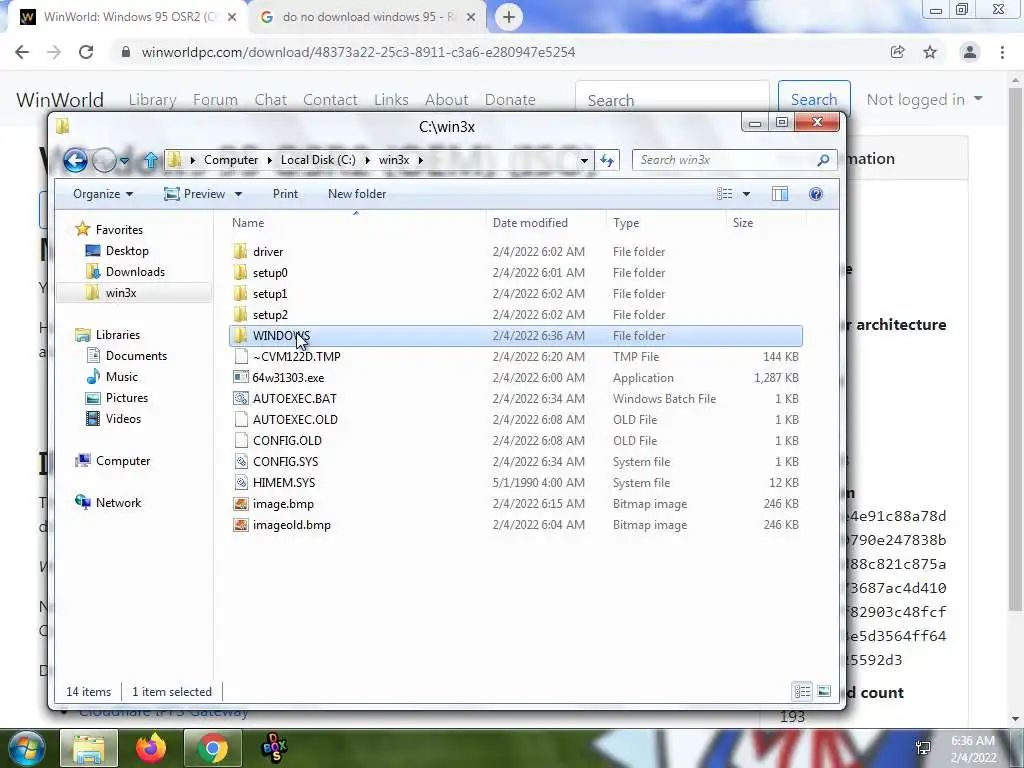Image resolution: width=1024 pixels, height=768 pixels.
Task: Launch Firefox from the taskbar
Action: tap(151, 748)
